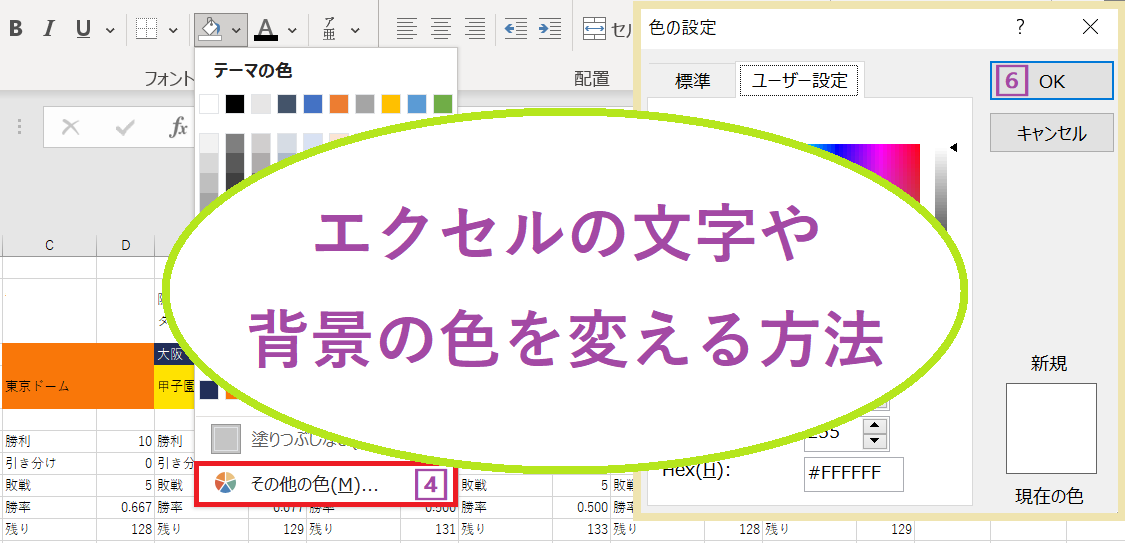Image resolution: width=1125 pixels, height=543 pixels.
Task: Click Insert Function fx icon
Action: click(x=178, y=128)
